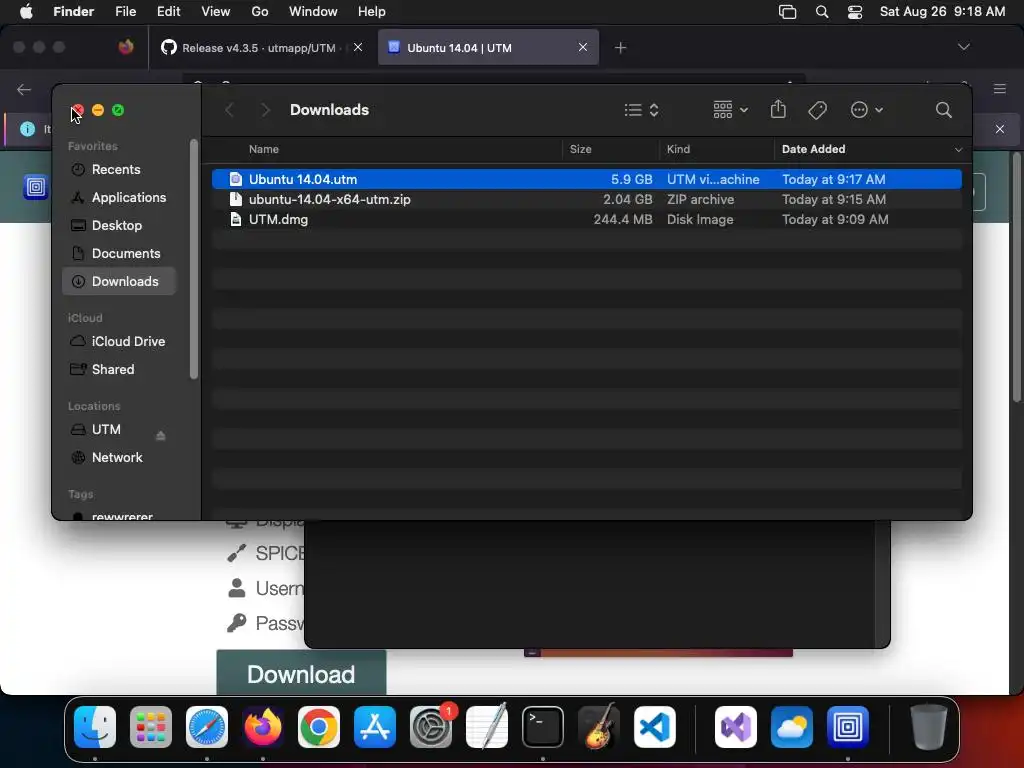Click the Download button on the webpage
Image resolution: width=1024 pixels, height=768 pixels.
click(301, 674)
